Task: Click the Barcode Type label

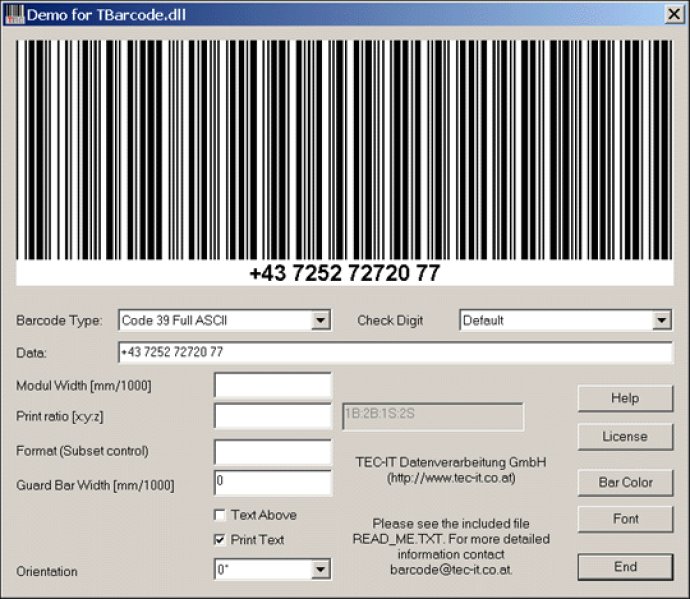Action: tap(59, 320)
